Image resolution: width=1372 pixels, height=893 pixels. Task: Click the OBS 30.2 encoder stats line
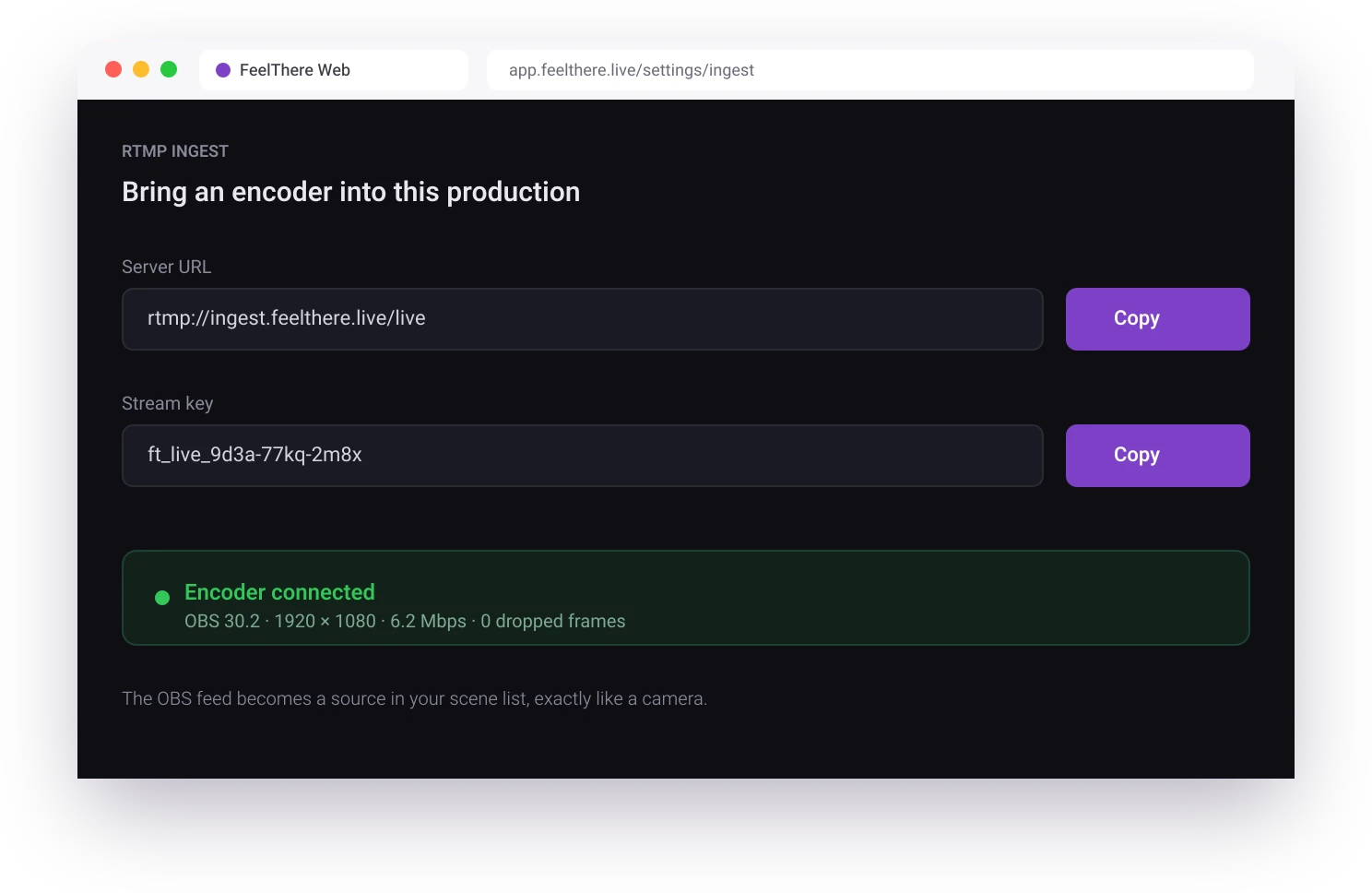405,621
